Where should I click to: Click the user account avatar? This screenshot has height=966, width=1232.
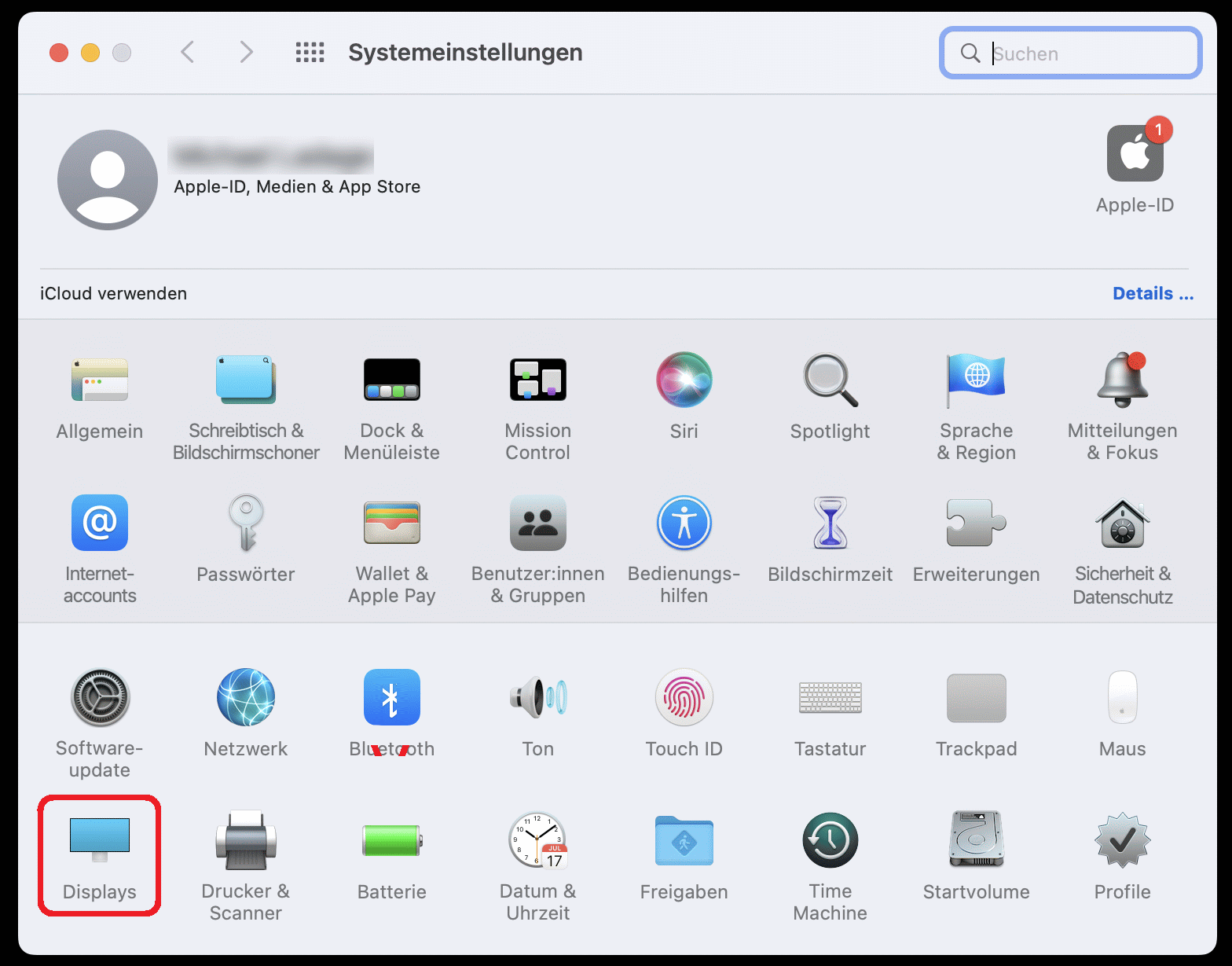(108, 180)
